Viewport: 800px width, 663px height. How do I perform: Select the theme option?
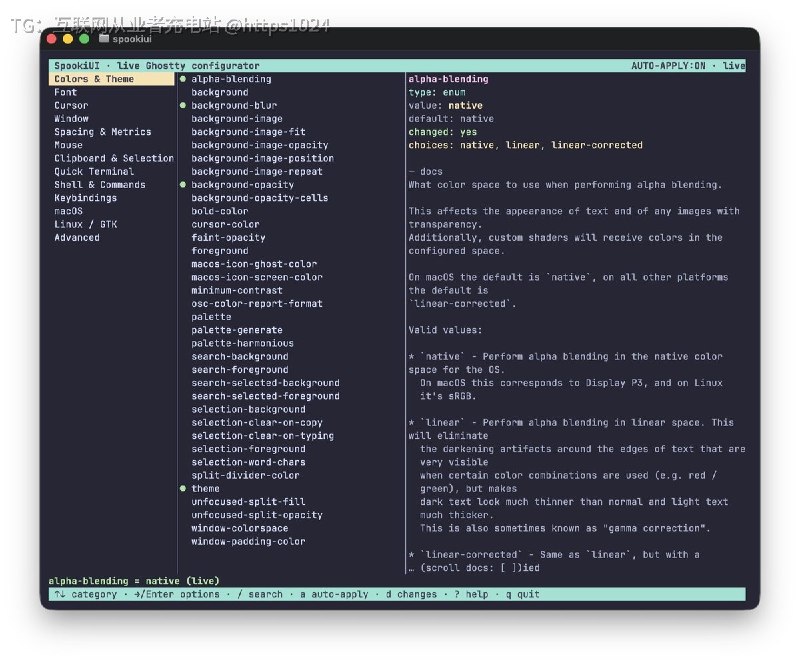point(206,488)
